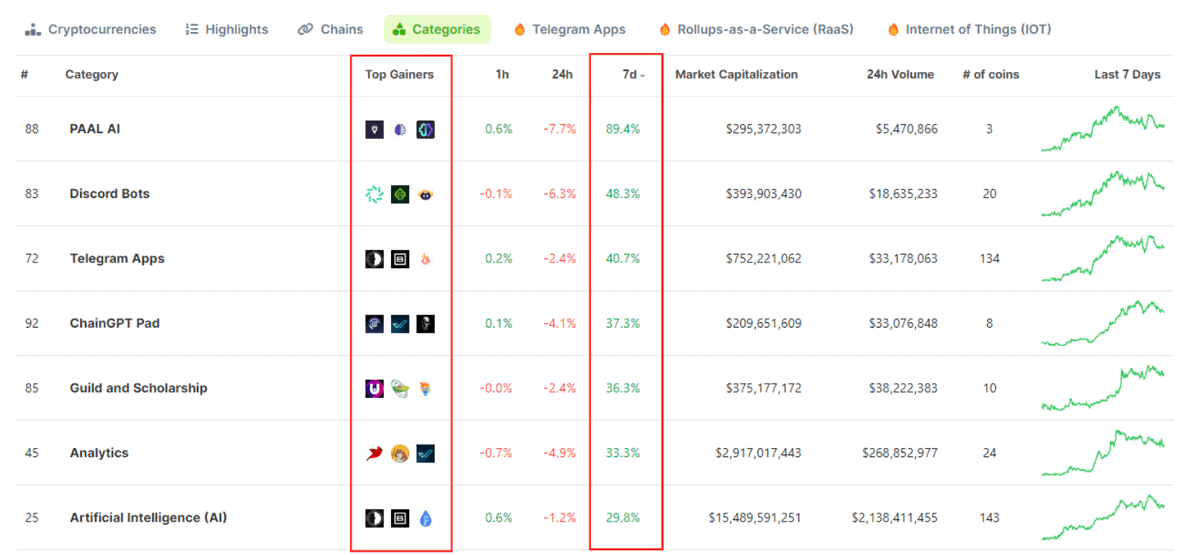Click the PAAL AI 7-day sparkline chart

(1102, 129)
